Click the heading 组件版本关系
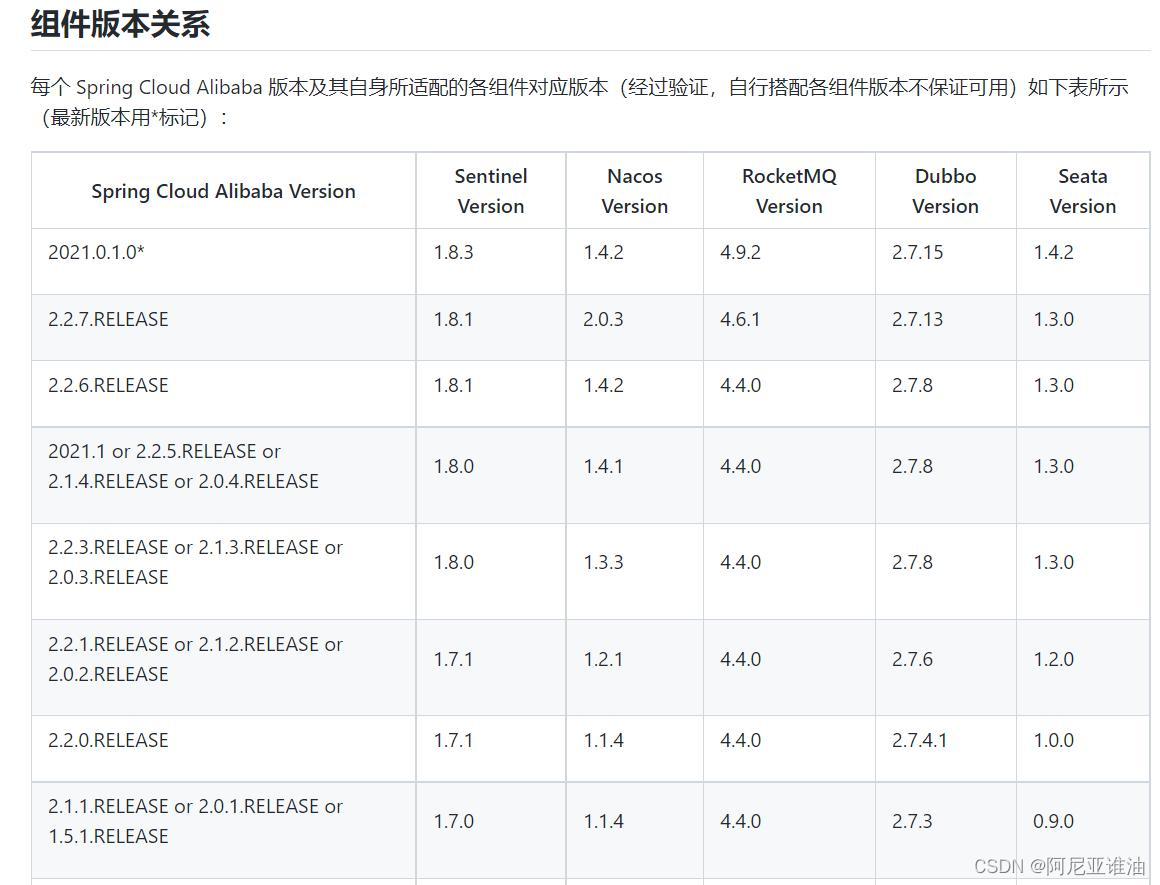 coord(120,24)
